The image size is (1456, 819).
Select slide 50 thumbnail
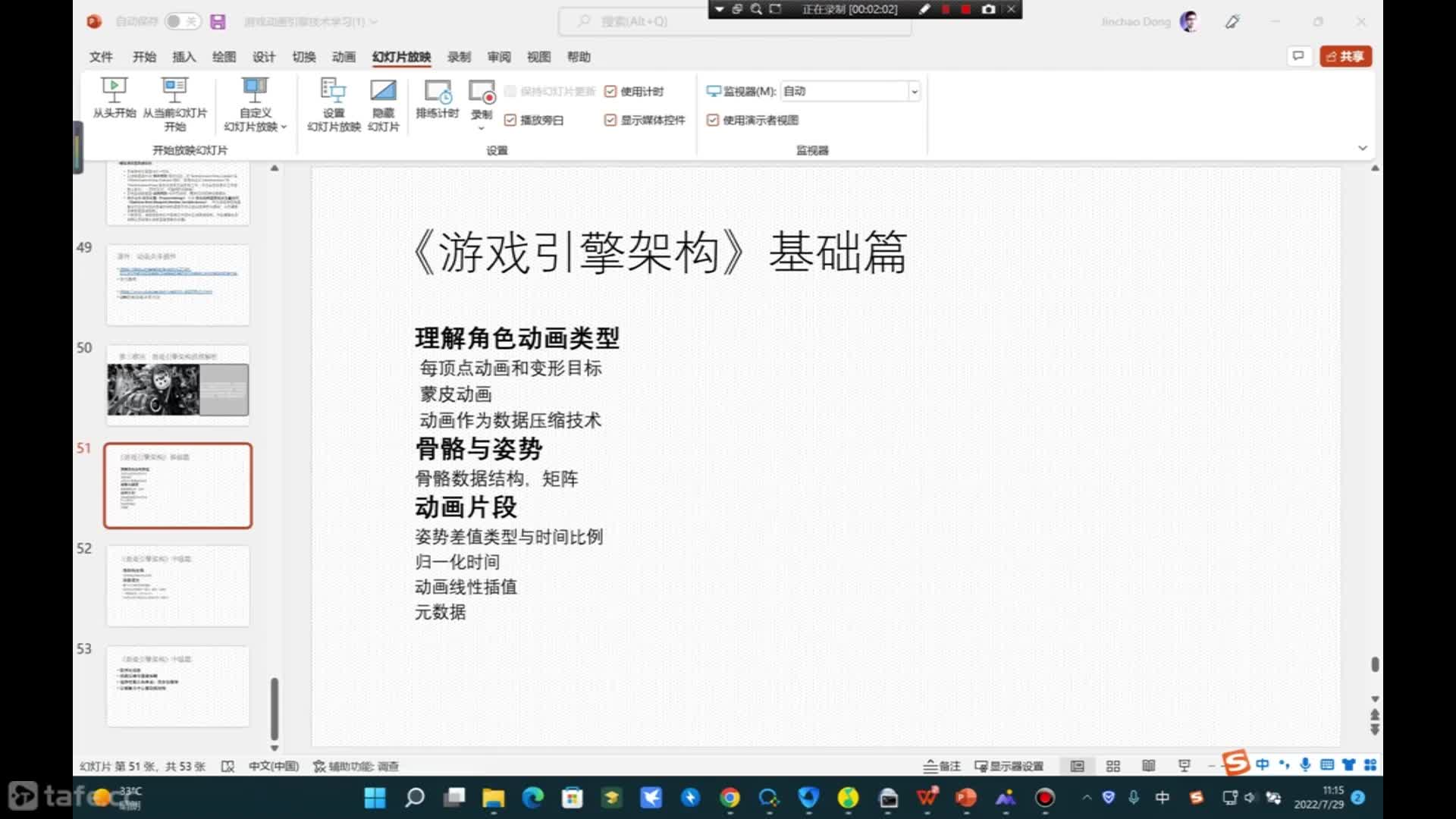click(177, 385)
